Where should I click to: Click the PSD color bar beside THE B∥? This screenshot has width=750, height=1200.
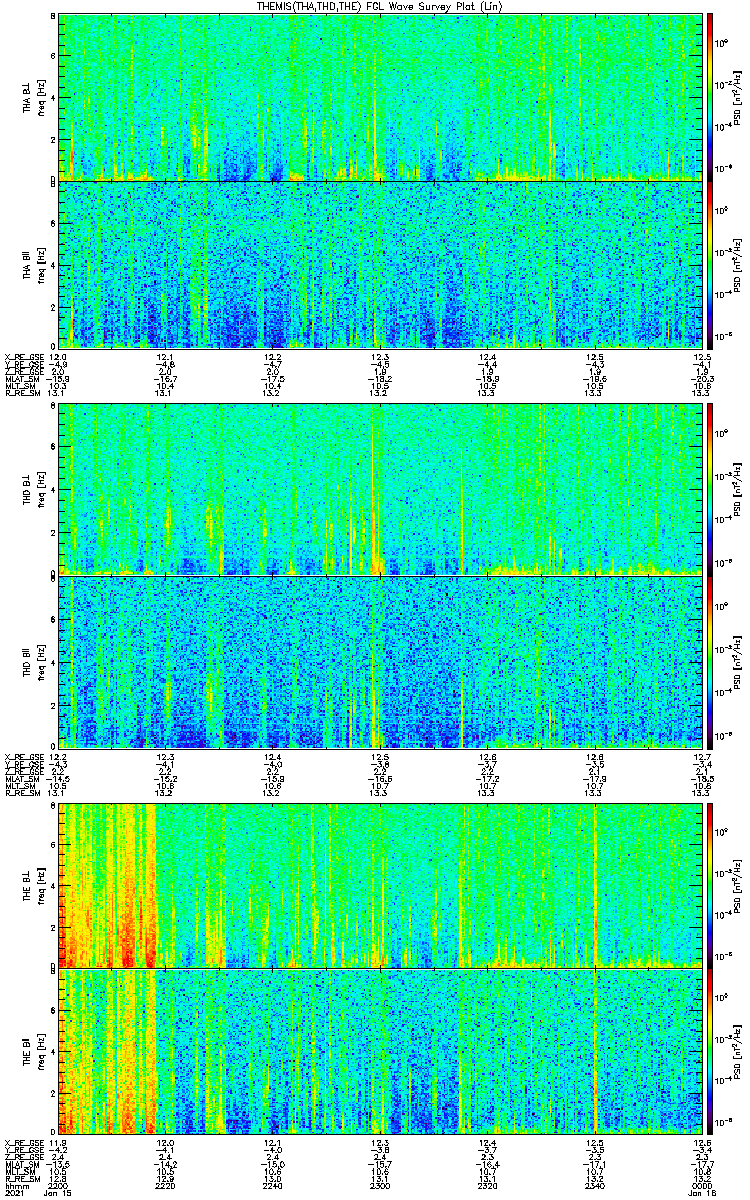point(710,1052)
